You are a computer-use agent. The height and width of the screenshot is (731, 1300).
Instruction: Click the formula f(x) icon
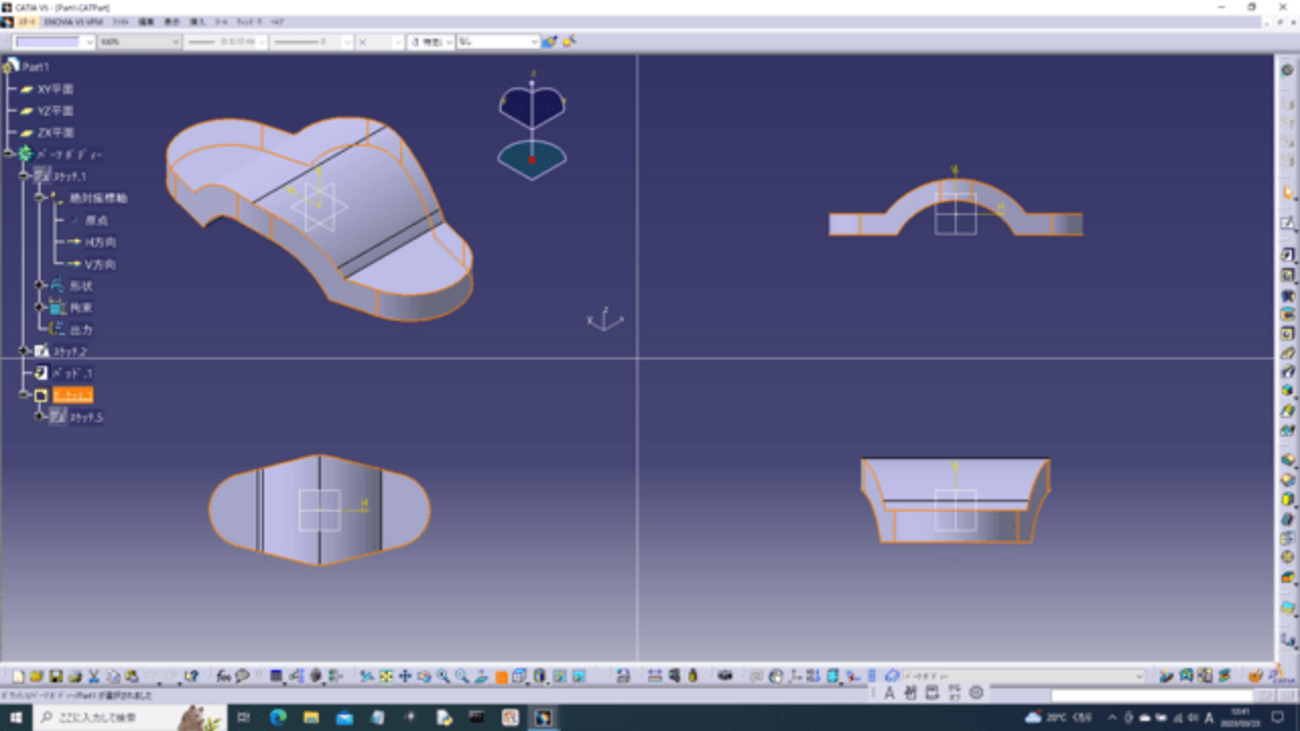[x=223, y=677]
